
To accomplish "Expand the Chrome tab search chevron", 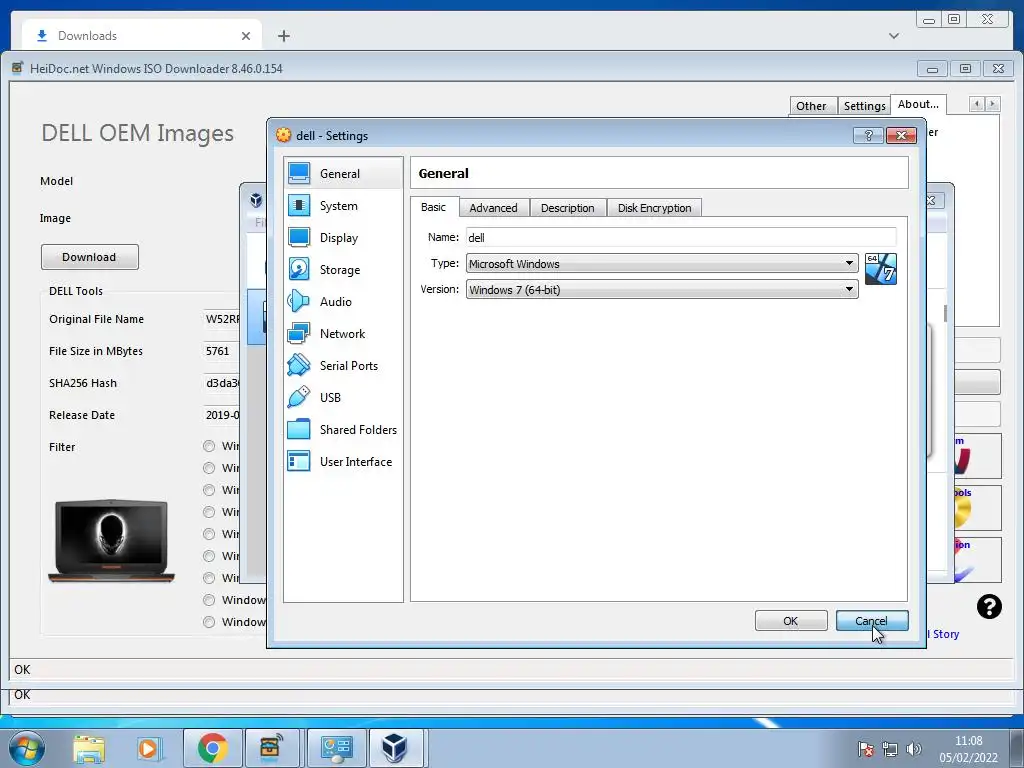I will pos(893,36).
